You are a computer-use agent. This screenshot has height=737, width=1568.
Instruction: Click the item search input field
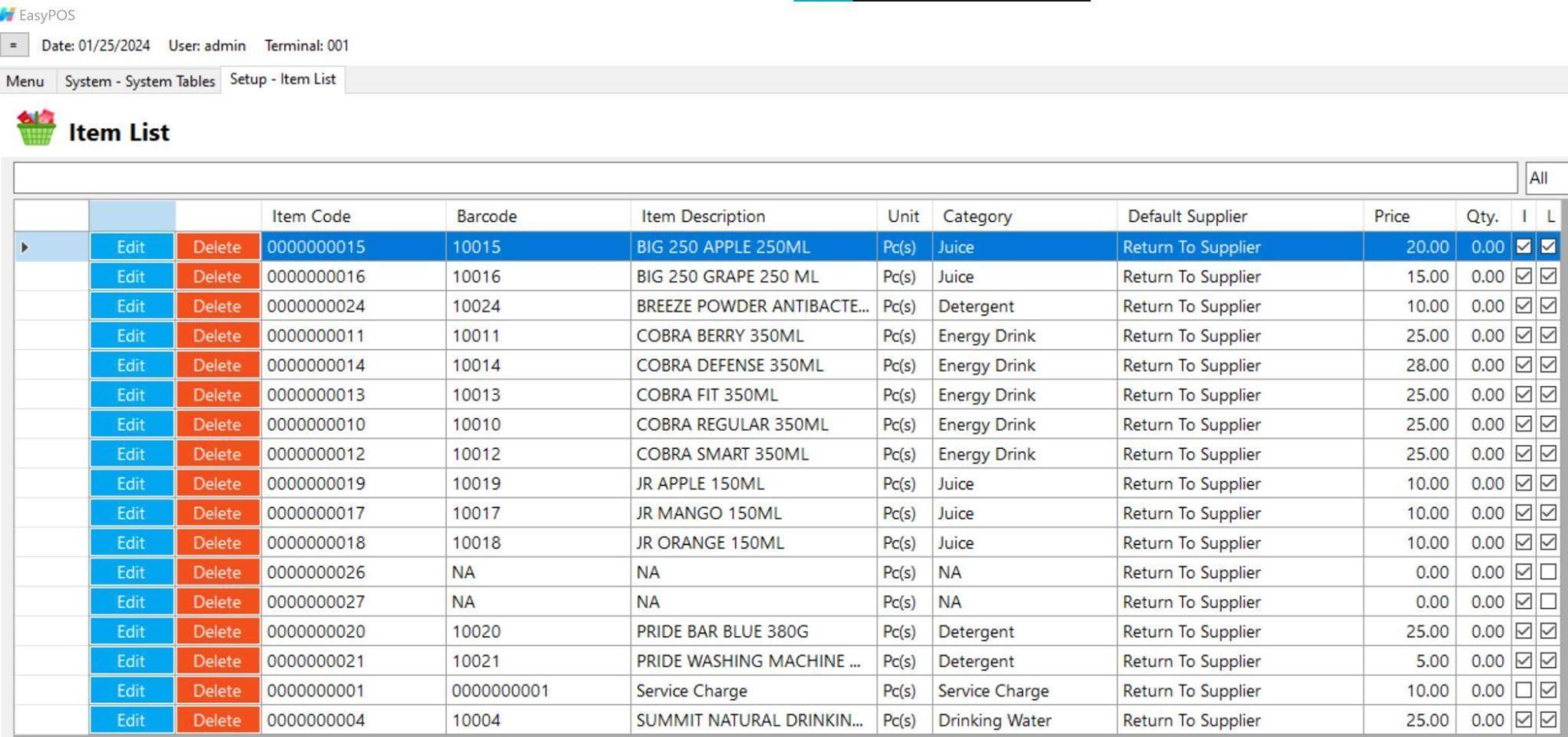click(765, 178)
